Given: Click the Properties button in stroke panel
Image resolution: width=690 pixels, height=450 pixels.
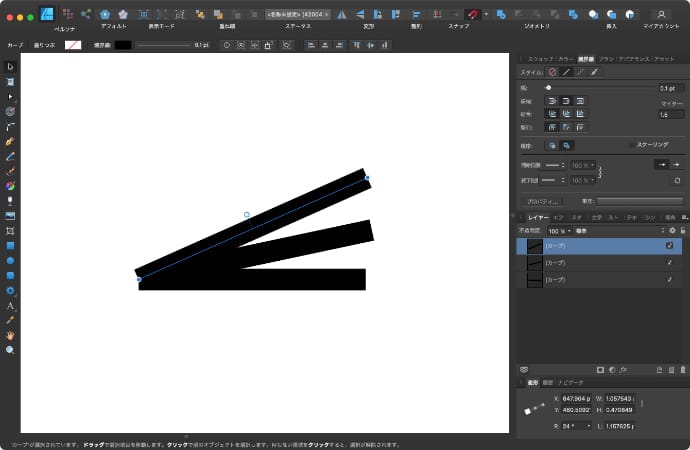Looking at the screenshot, I should coord(543,201).
